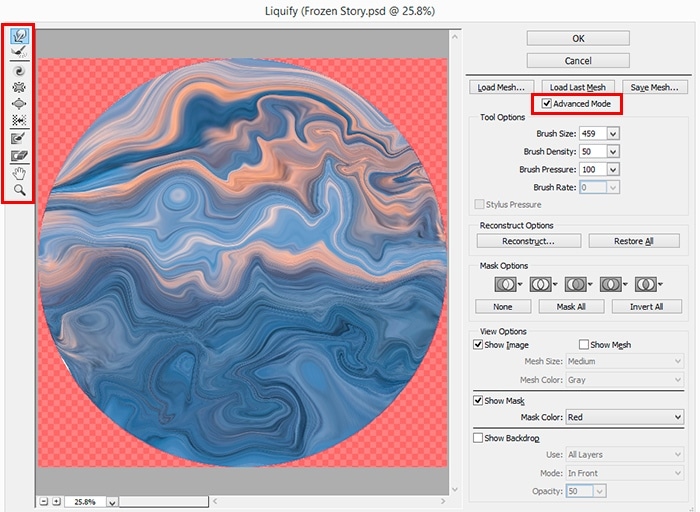Click the liquified swirl image preview
Screen dimensions: 700x512
tap(243, 262)
